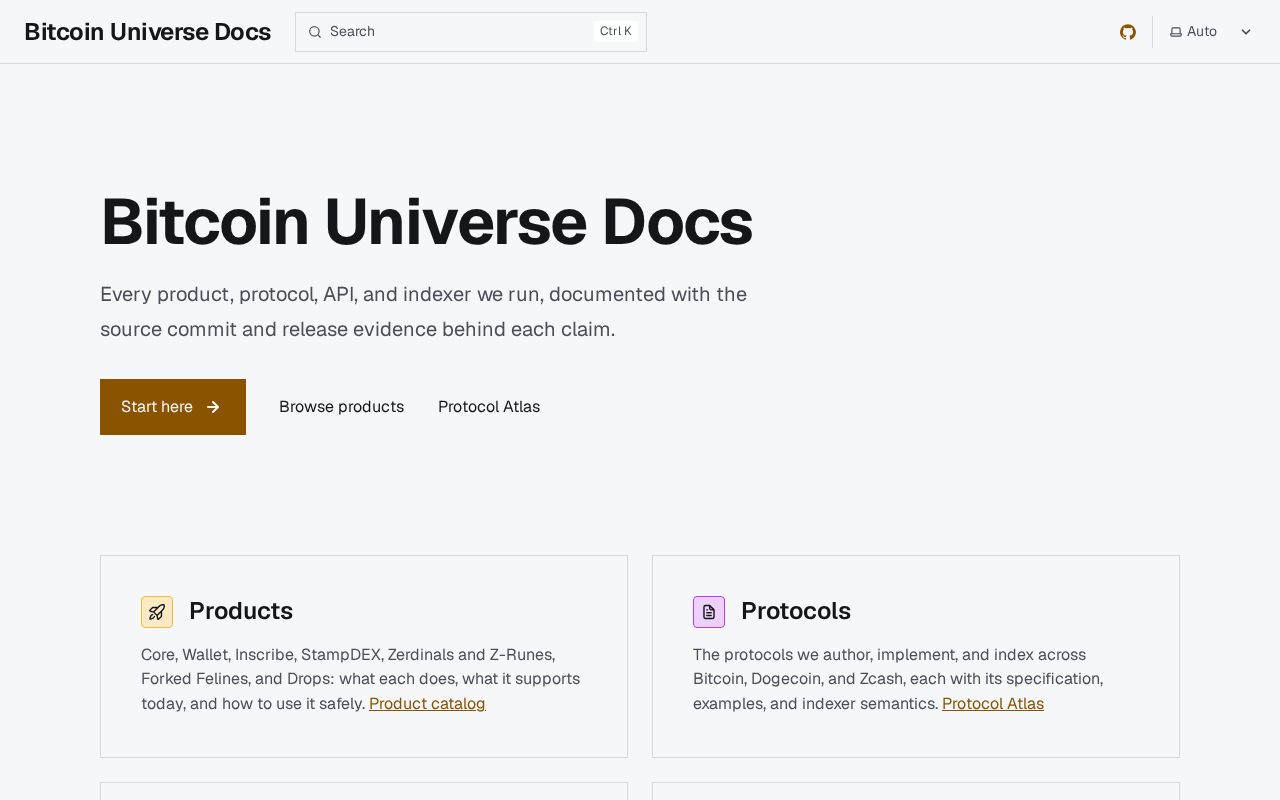1280x800 pixels.
Task: Open the Browse products link
Action: (341, 407)
